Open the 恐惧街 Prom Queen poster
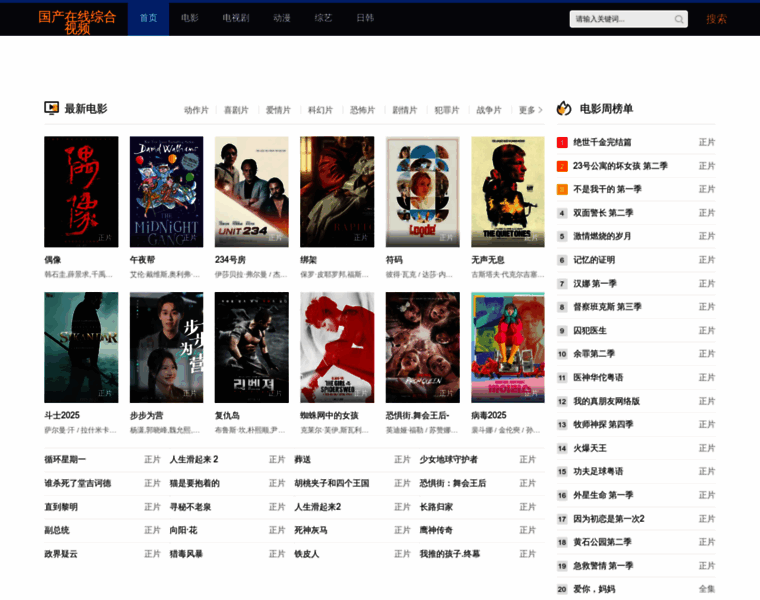760x600 pixels. [x=423, y=347]
